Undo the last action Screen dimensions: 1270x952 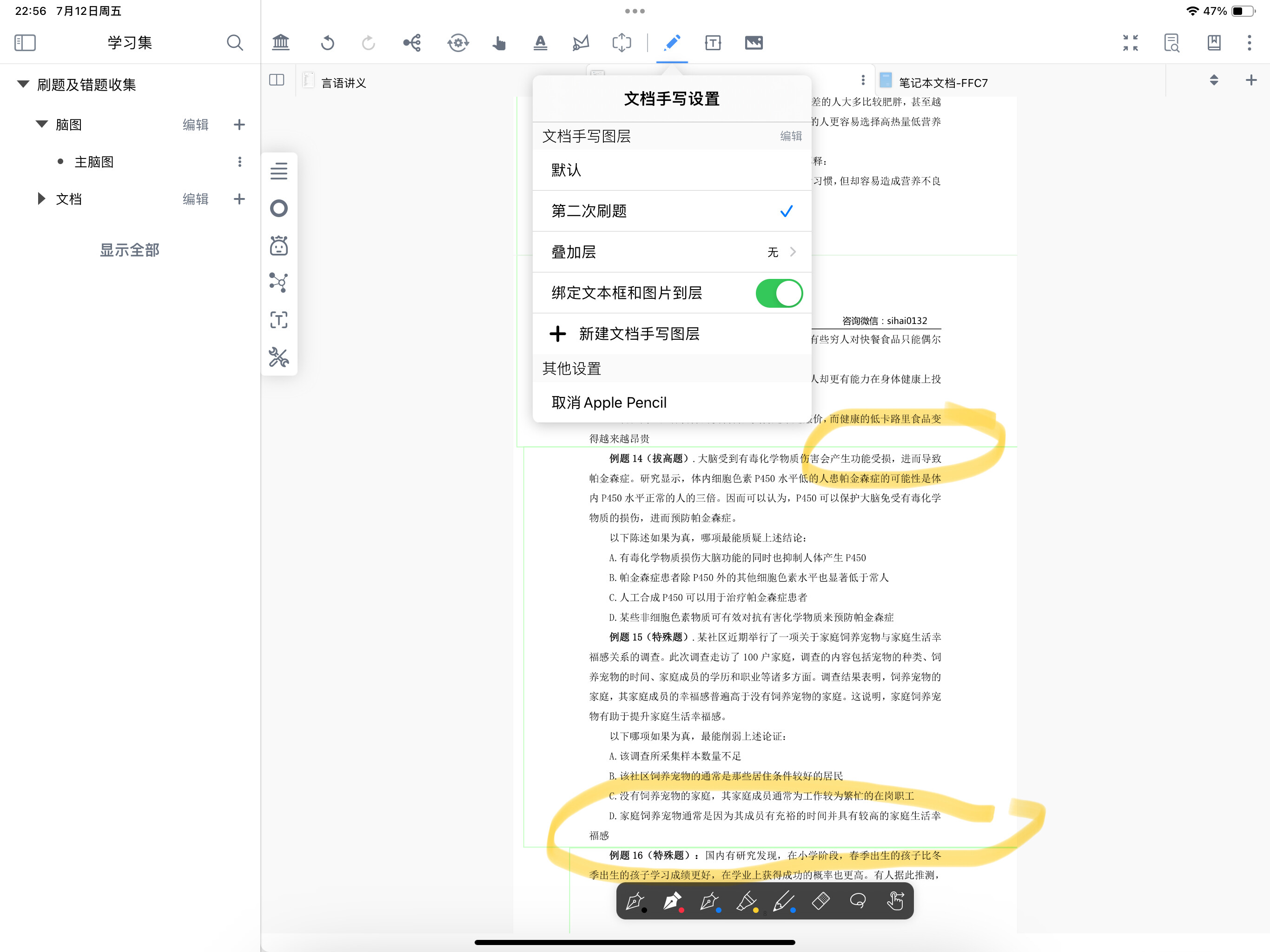(x=327, y=42)
